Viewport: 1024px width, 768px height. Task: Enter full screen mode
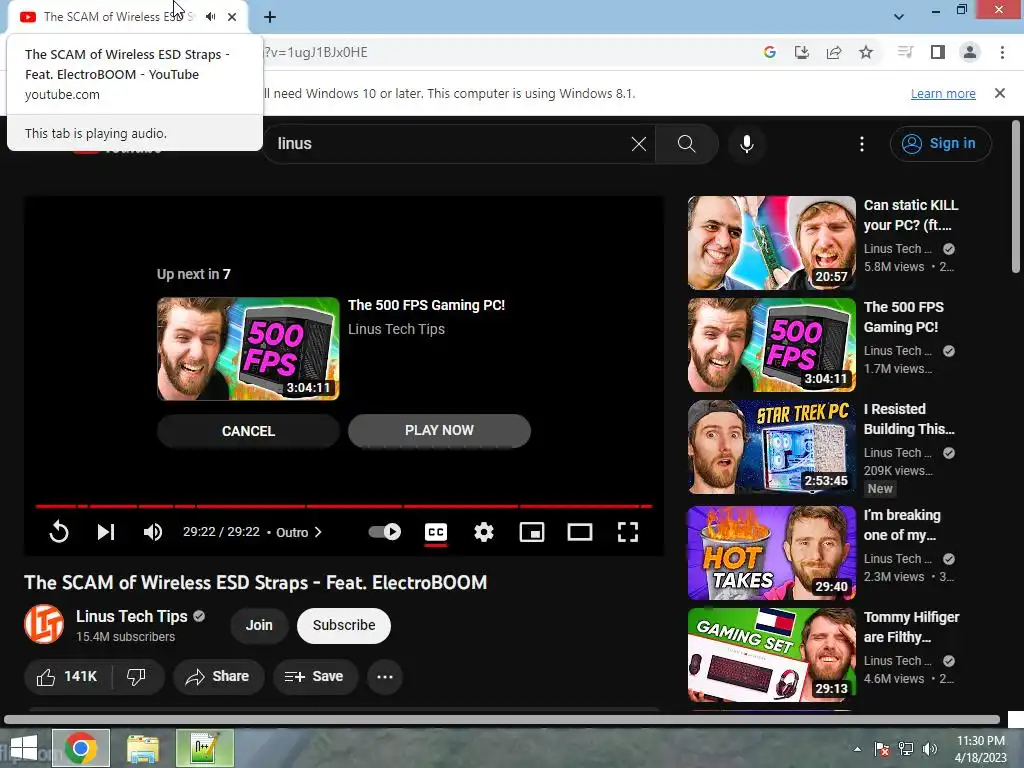tap(628, 532)
